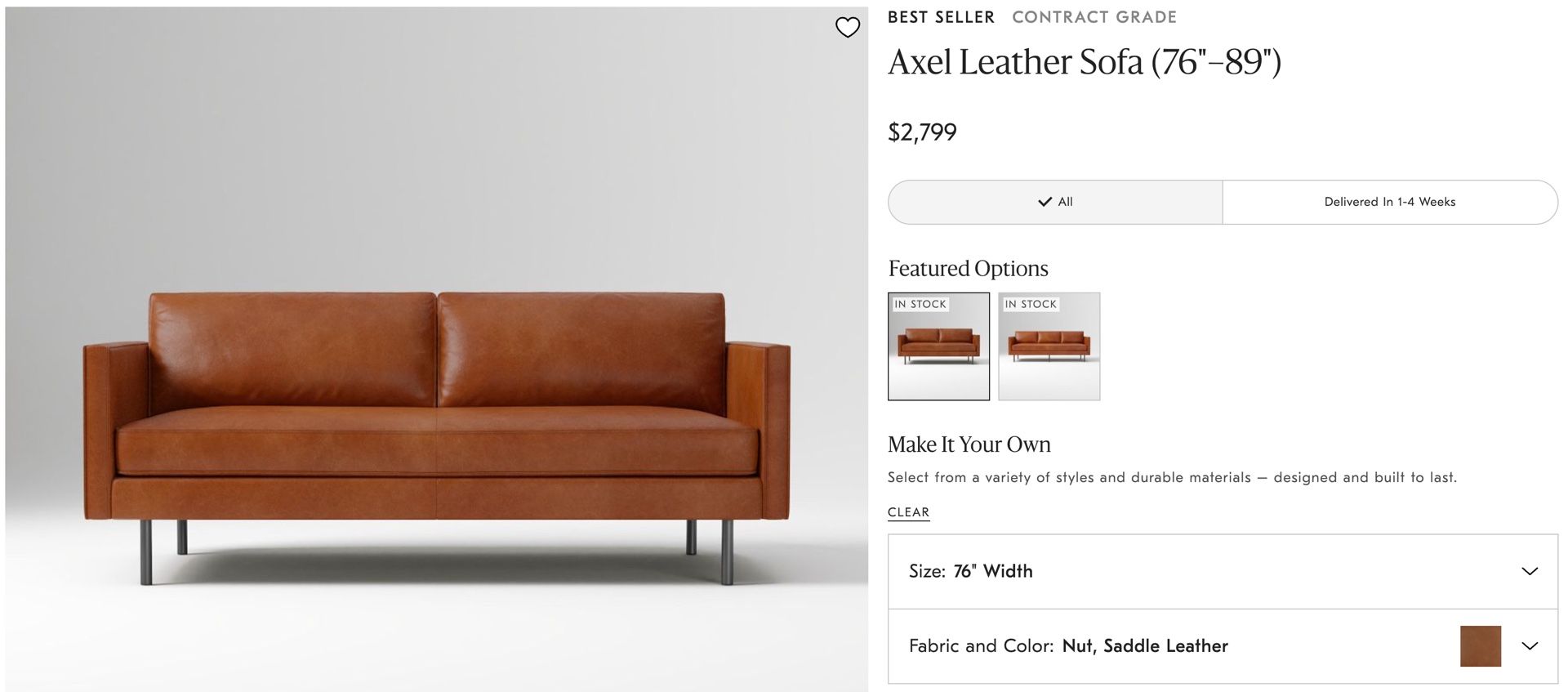Click the chevron beside Fabric and Color

tap(1530, 645)
